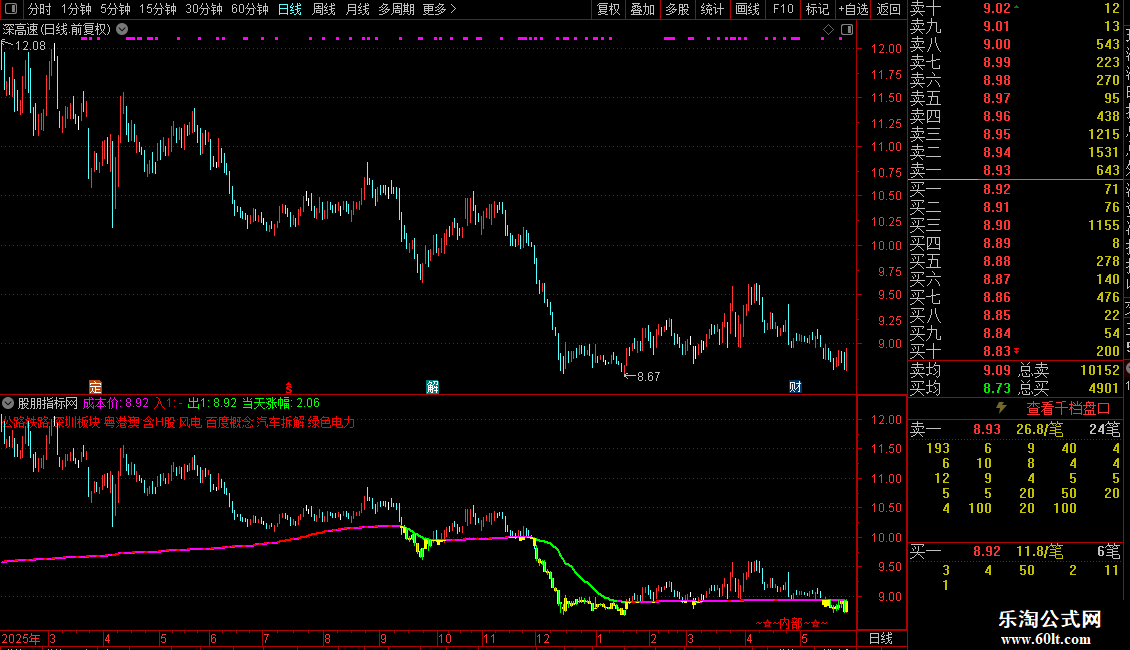Open F10 company information
Screen dimensions: 1130x650
pos(783,9)
